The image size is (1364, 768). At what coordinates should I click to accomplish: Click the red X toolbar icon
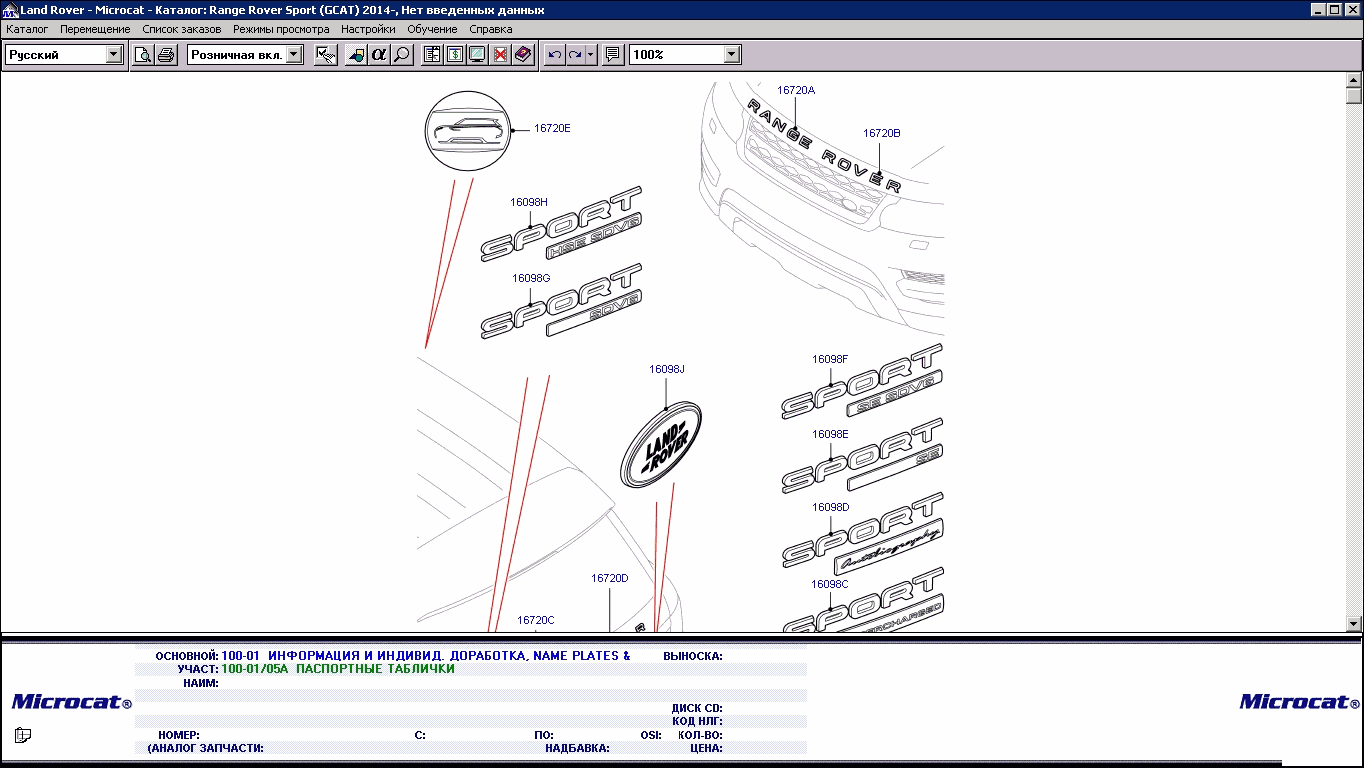click(x=500, y=55)
